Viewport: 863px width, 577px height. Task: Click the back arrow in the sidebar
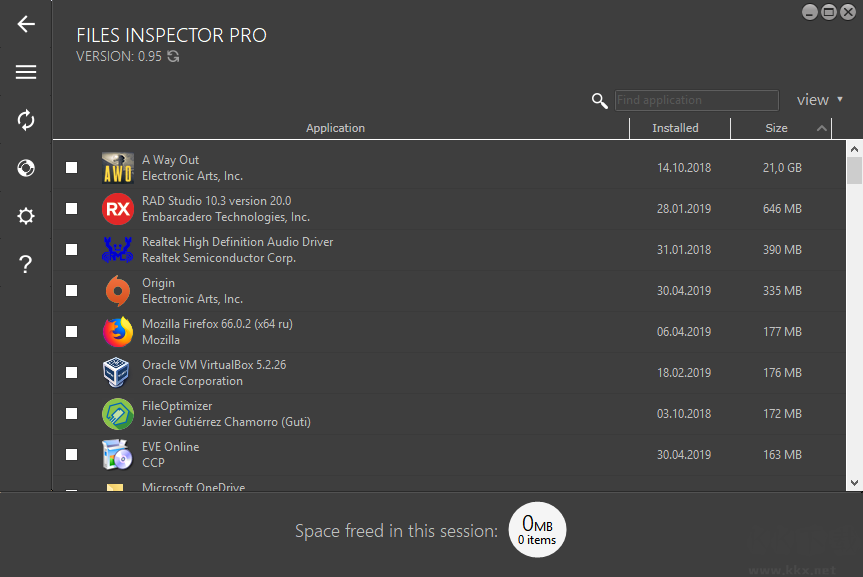[25, 24]
